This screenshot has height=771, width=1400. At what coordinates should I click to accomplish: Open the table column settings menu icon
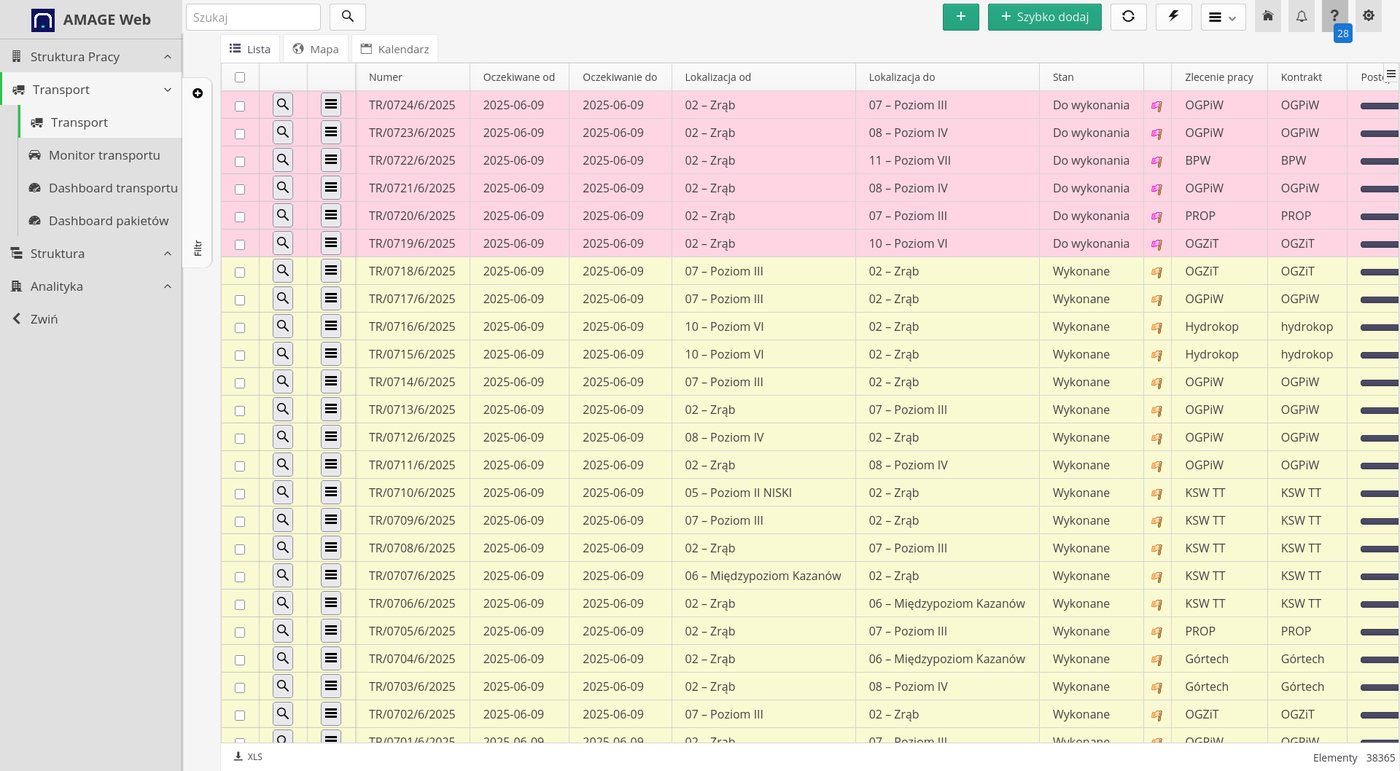[x=1390, y=74]
